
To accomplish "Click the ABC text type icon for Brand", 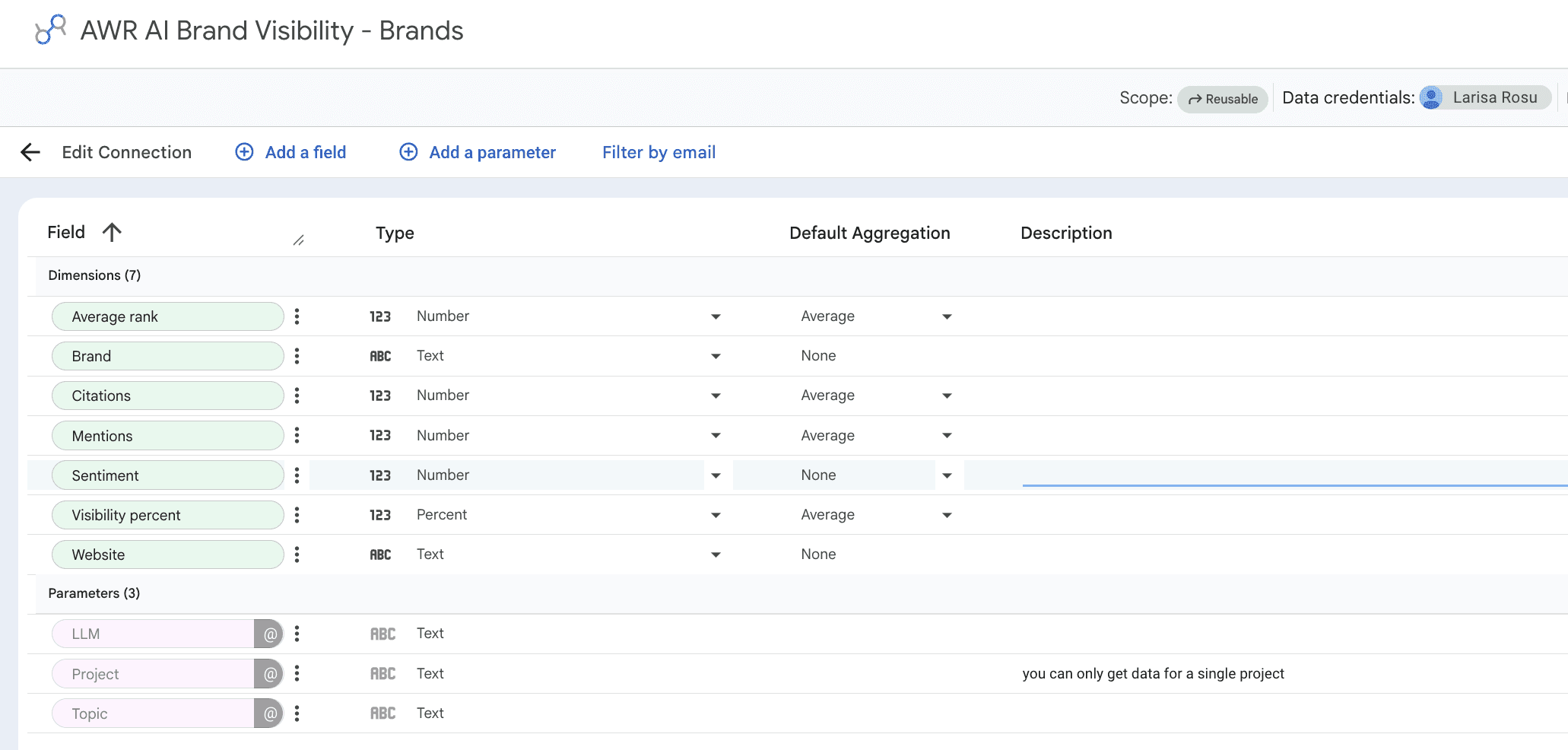I will pyautogui.click(x=380, y=356).
